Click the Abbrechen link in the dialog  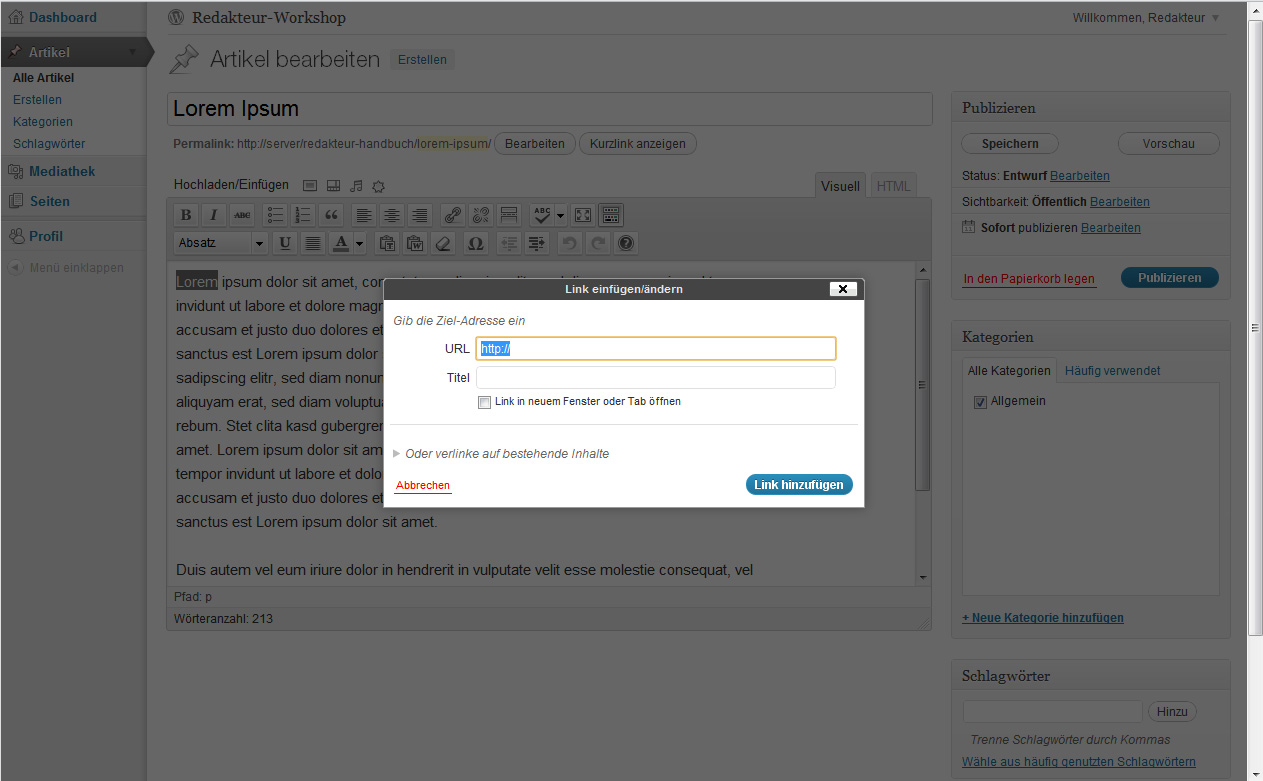click(x=423, y=485)
